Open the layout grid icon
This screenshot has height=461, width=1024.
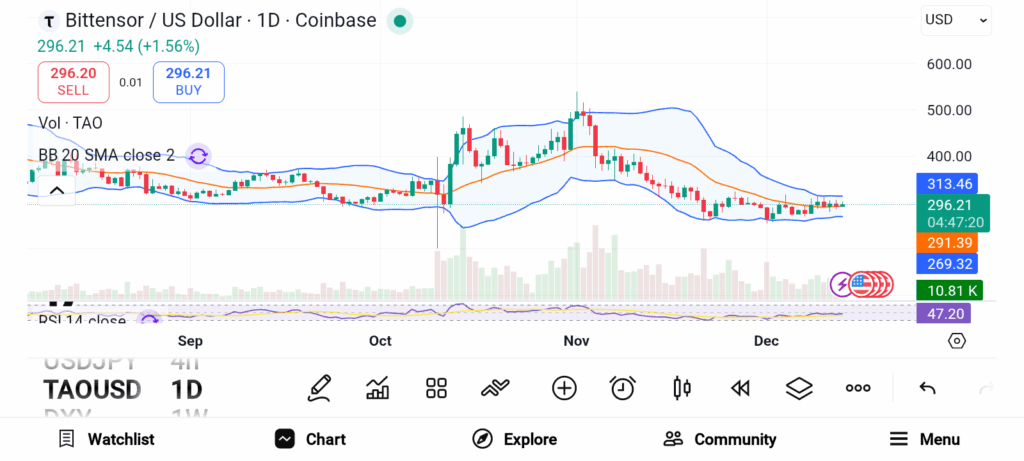[436, 388]
